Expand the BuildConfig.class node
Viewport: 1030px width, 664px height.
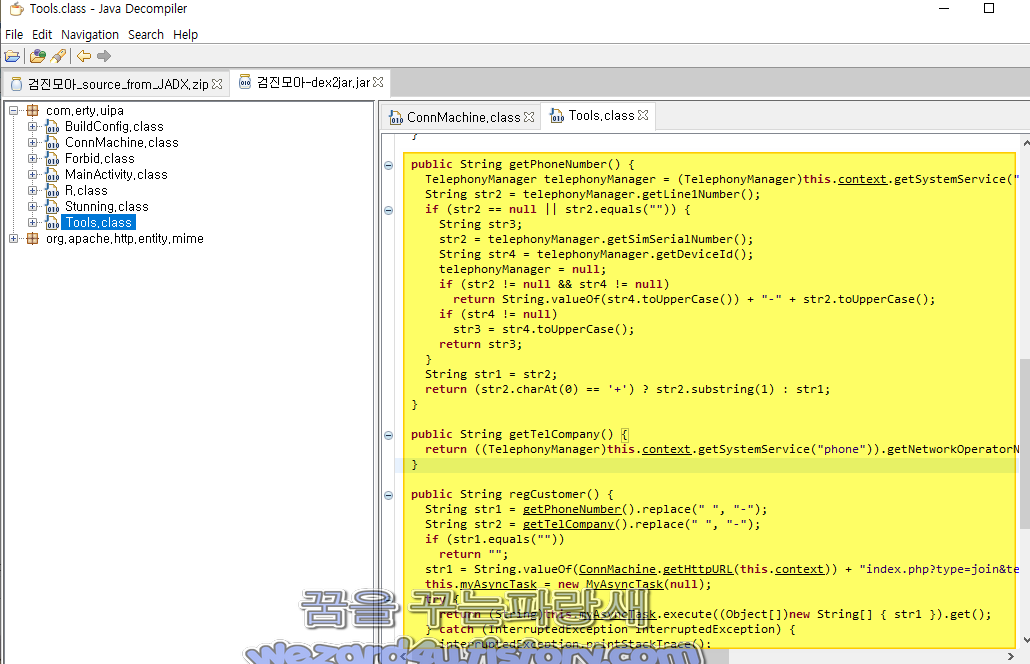point(32,126)
